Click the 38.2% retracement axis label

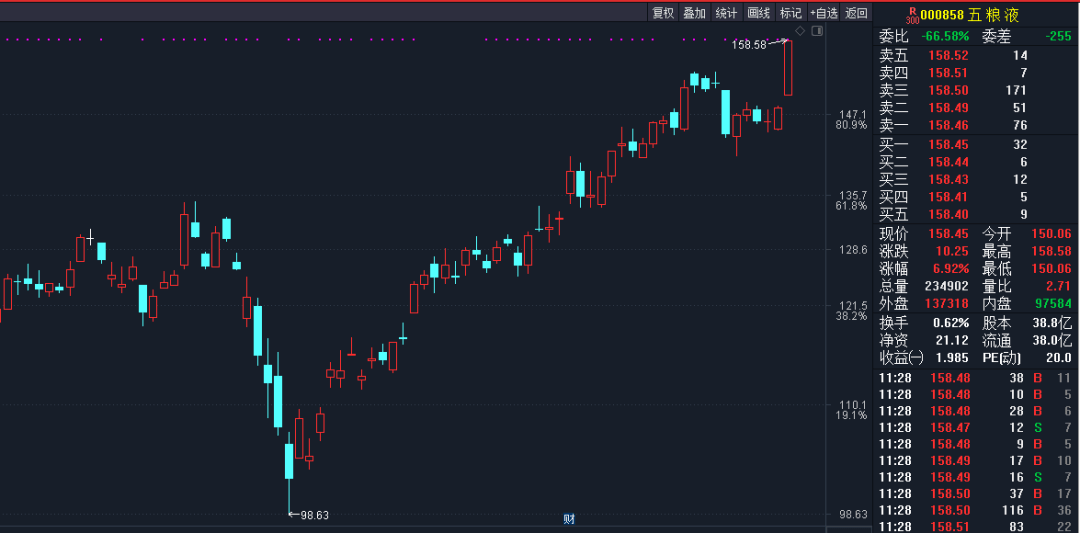click(x=851, y=316)
